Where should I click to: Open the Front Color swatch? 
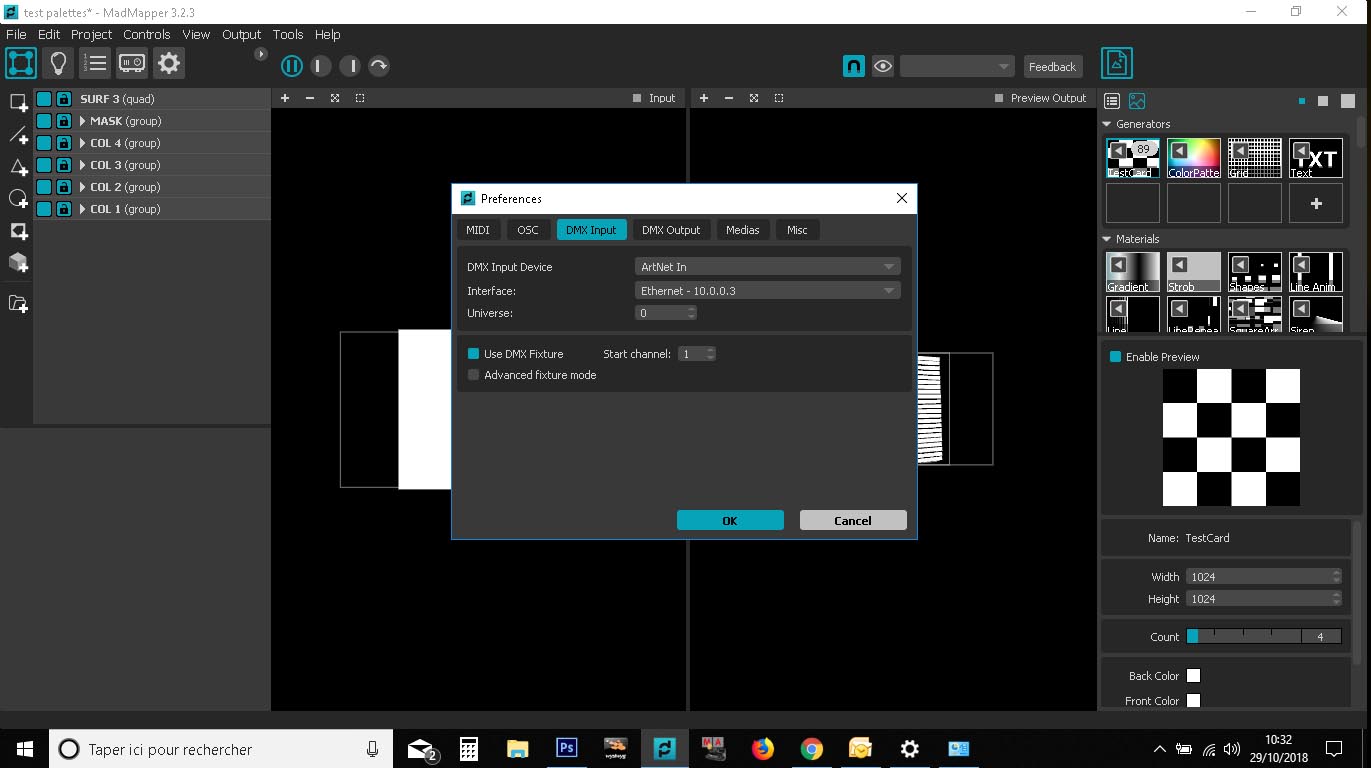point(1193,701)
